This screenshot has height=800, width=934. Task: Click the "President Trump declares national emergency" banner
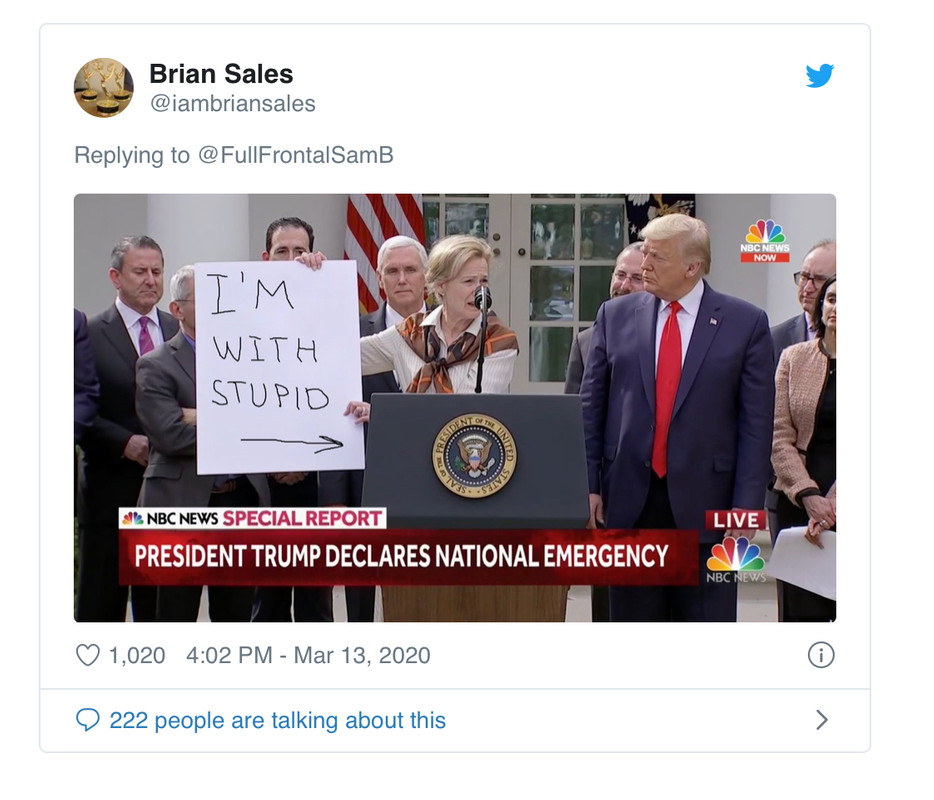[401, 556]
